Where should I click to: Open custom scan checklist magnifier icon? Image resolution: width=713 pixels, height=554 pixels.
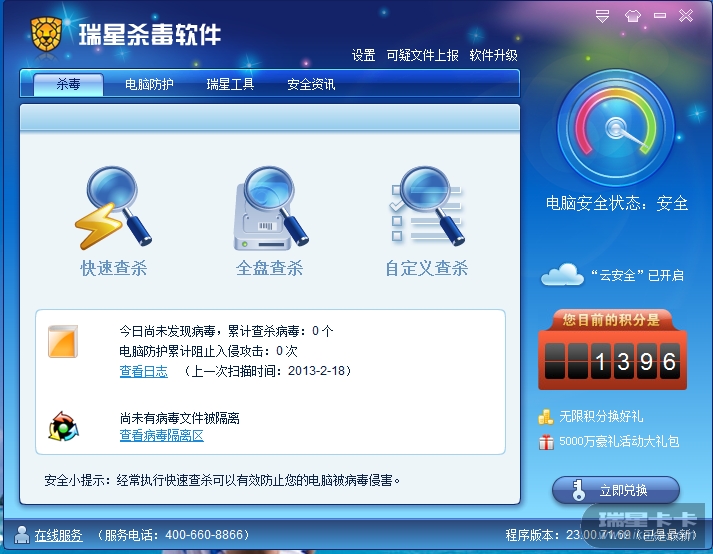coord(427,206)
